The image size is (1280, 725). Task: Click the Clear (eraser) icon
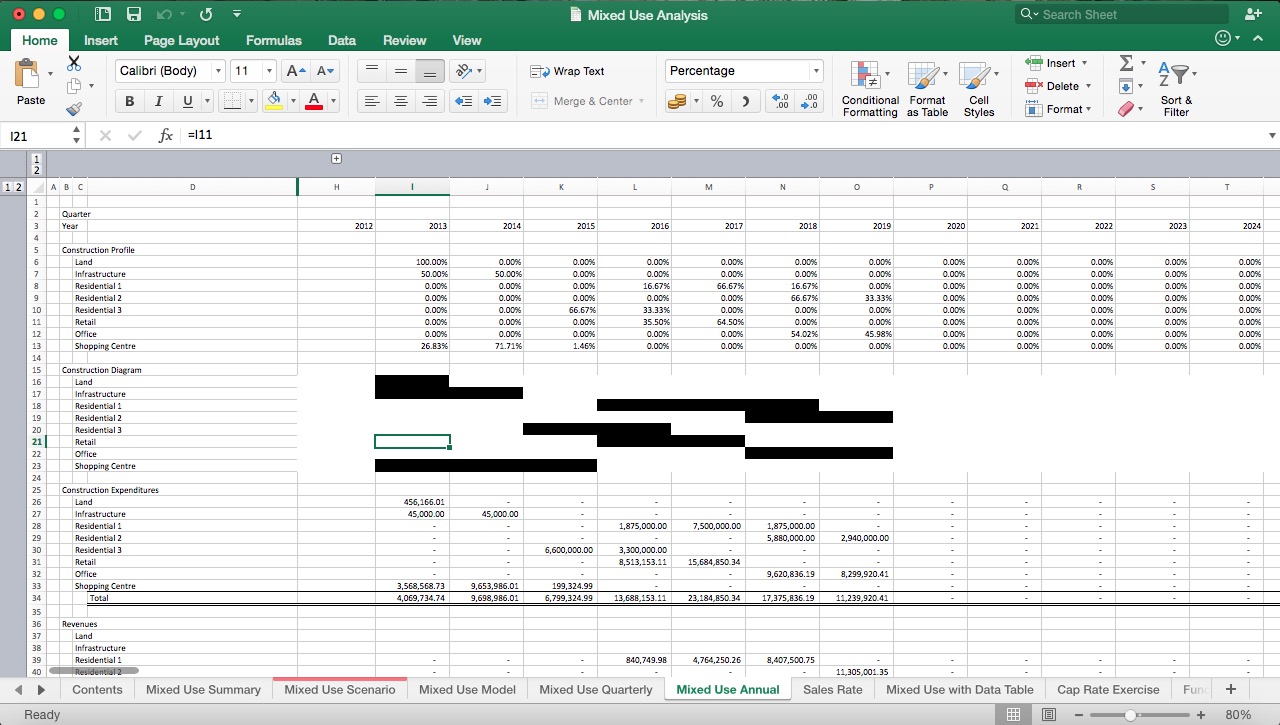click(x=1125, y=109)
